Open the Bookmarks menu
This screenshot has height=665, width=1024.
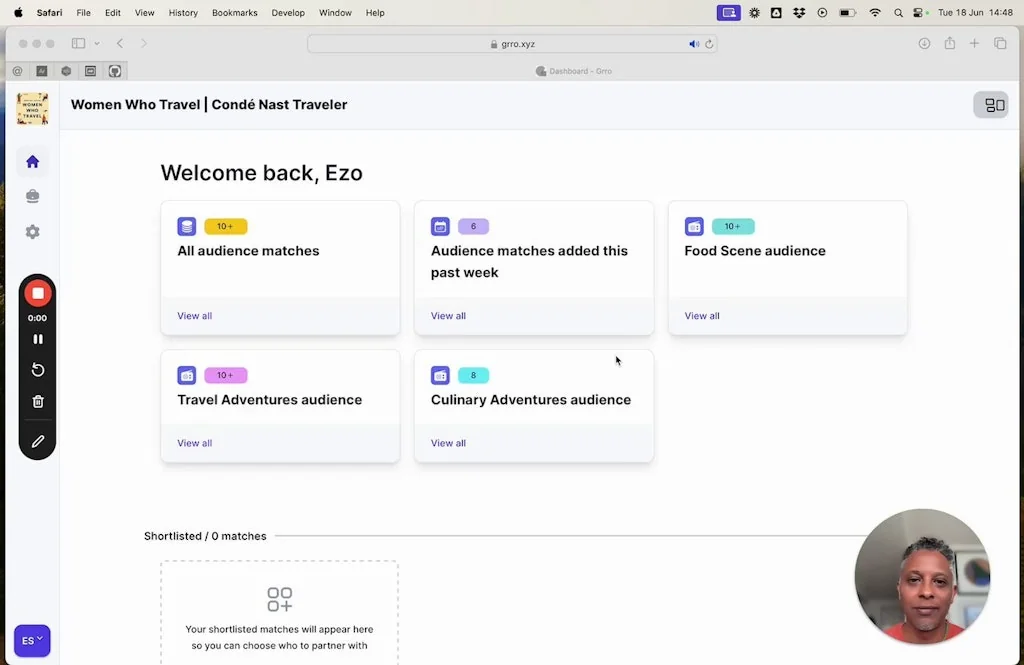234,13
